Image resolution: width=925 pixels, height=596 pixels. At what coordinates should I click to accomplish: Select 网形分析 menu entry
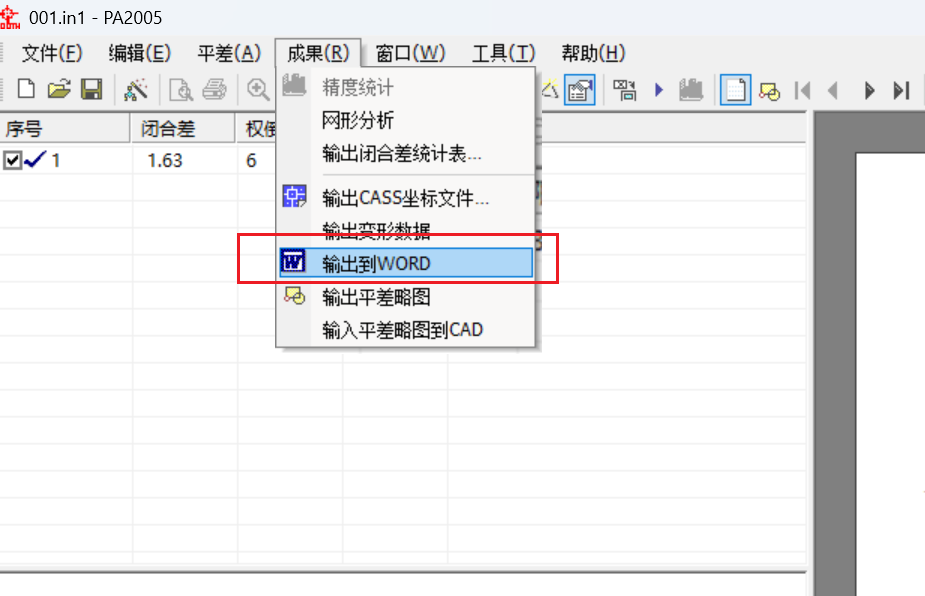[406, 120]
